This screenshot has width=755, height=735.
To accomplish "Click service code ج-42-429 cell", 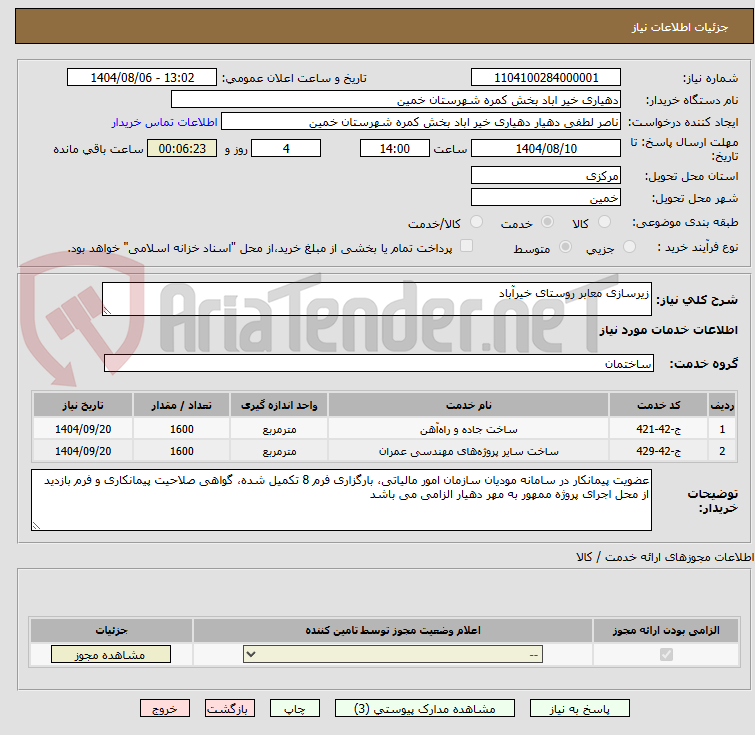I will 658,451.
